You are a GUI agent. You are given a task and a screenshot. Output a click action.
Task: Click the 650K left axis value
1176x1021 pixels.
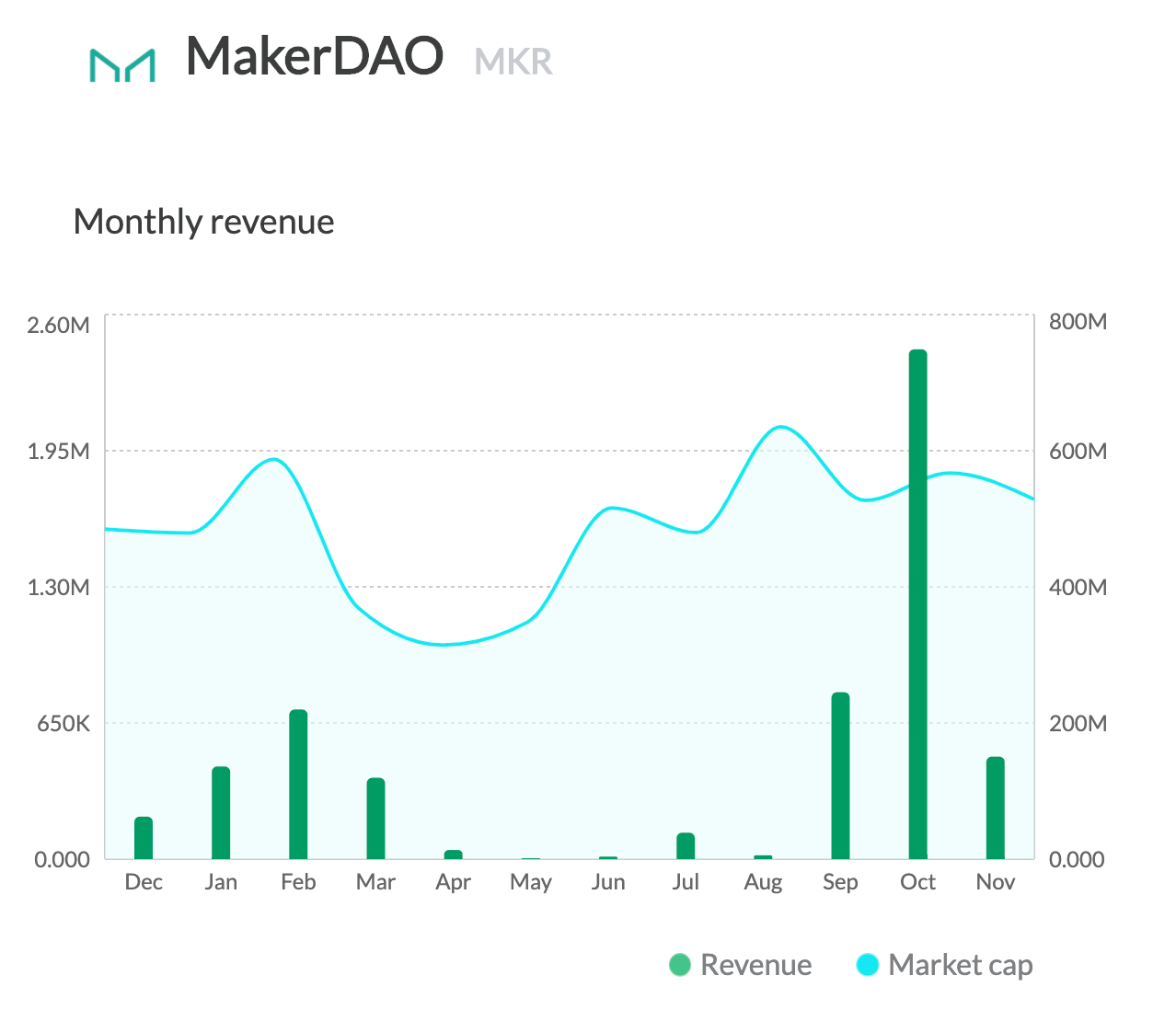[63, 724]
